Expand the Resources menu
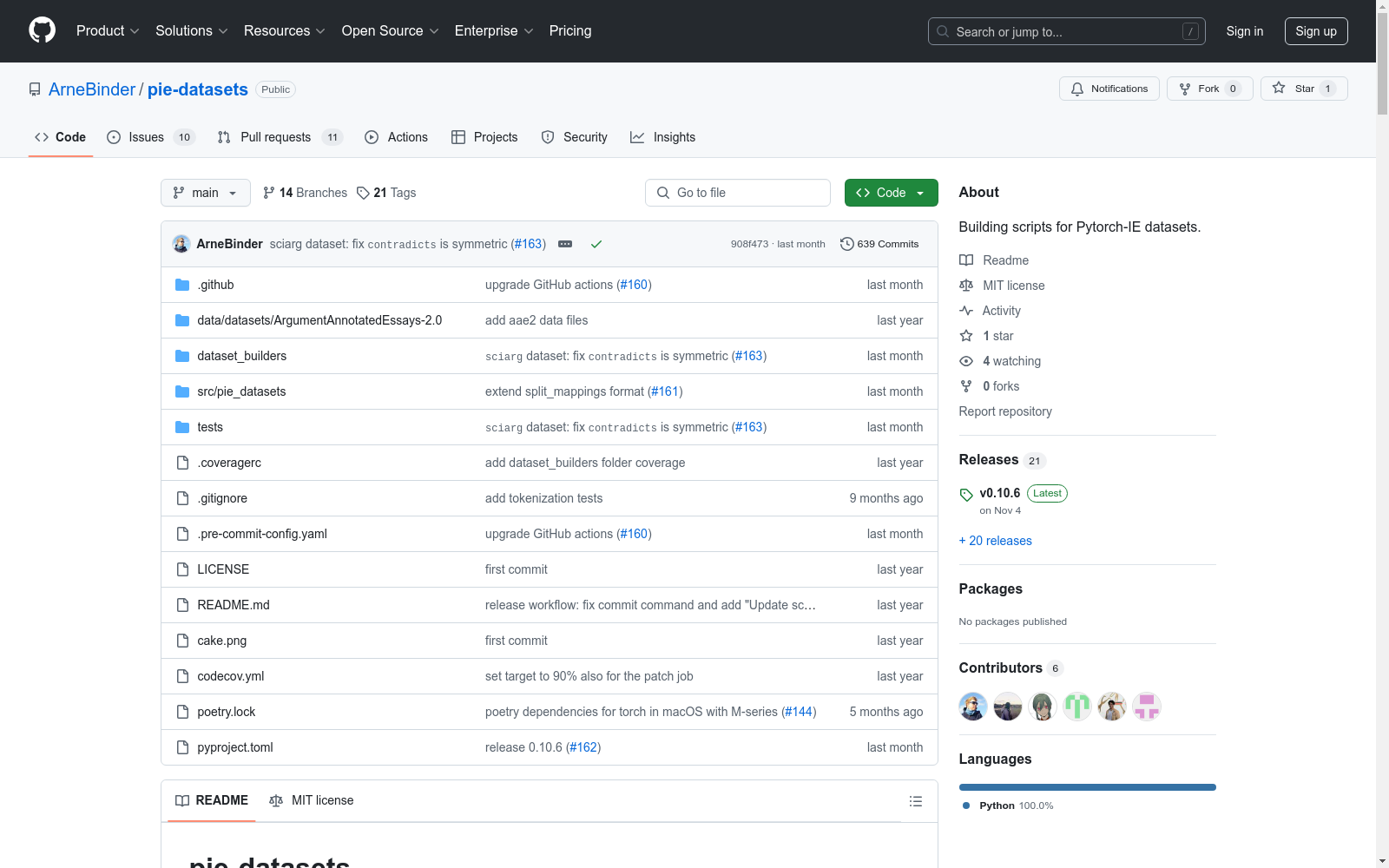The width and height of the screenshot is (1389, 868). pos(285,30)
